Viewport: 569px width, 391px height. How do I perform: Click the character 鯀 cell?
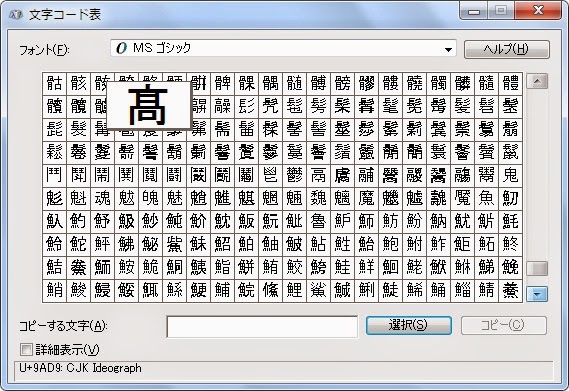[174, 290]
